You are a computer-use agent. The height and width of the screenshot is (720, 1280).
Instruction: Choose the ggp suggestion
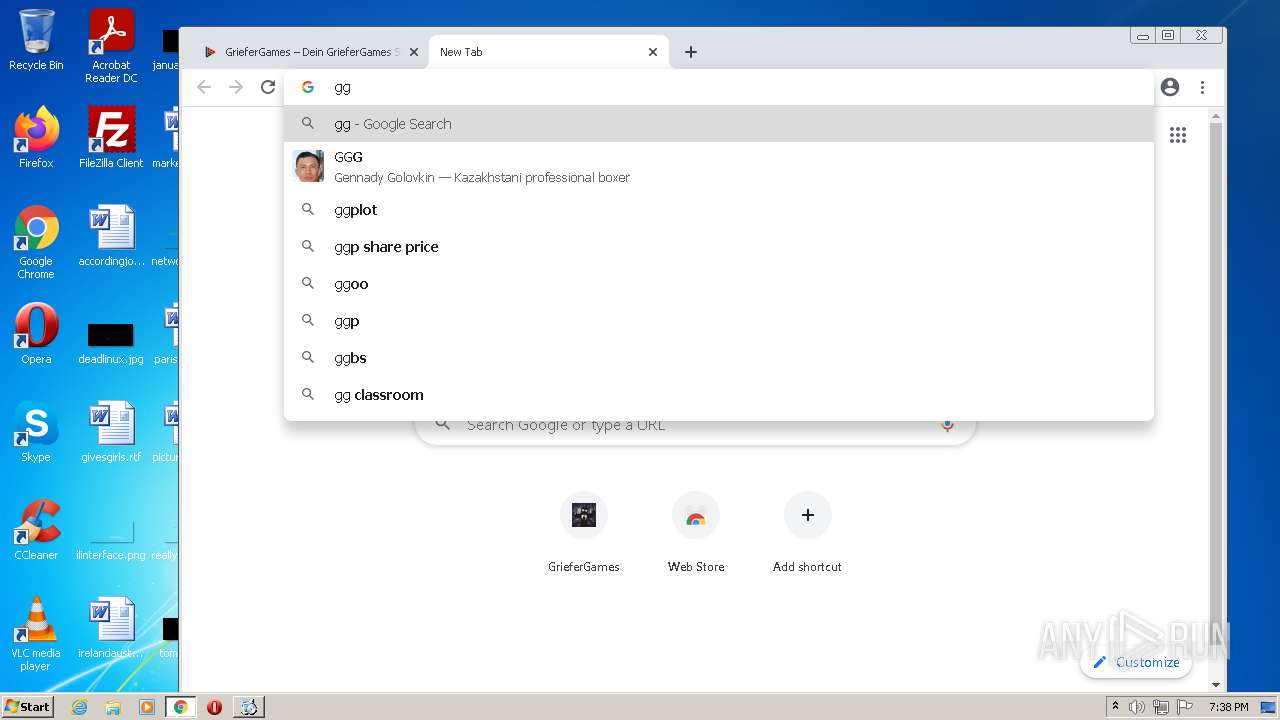pos(719,321)
